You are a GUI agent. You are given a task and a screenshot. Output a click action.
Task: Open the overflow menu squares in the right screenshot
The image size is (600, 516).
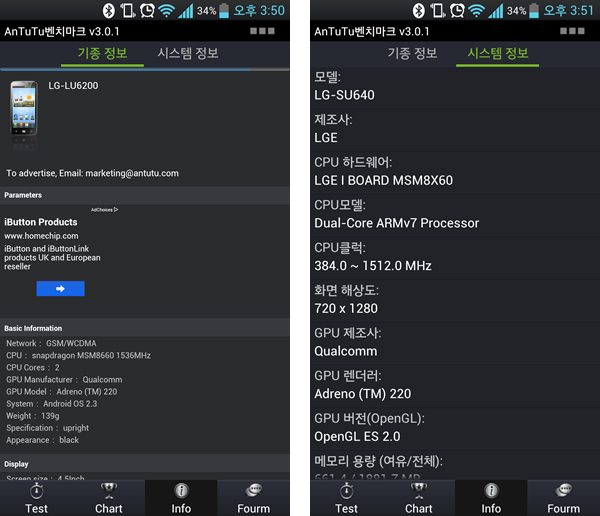pyautogui.click(x=572, y=31)
